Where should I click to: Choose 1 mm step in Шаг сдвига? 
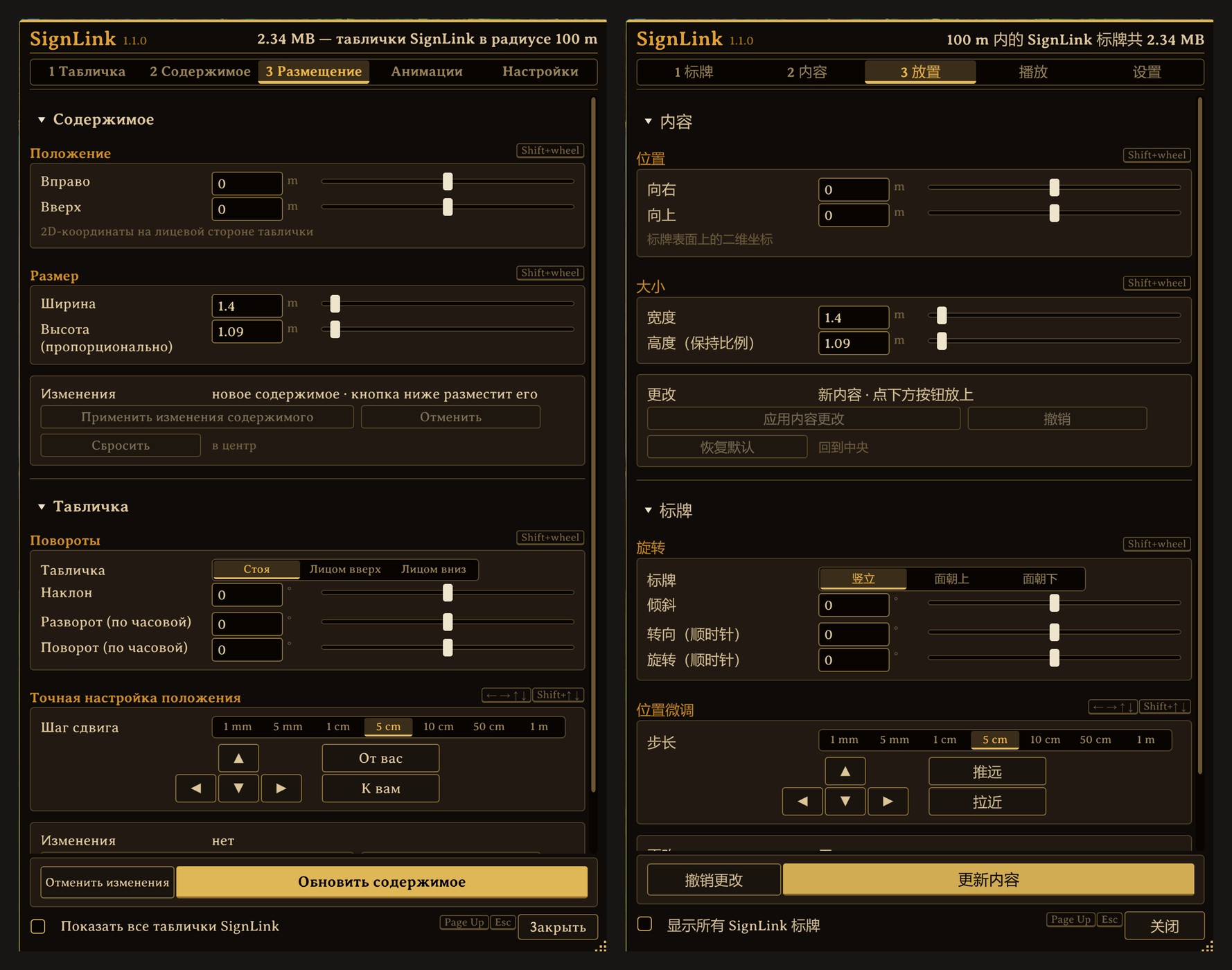point(238,727)
